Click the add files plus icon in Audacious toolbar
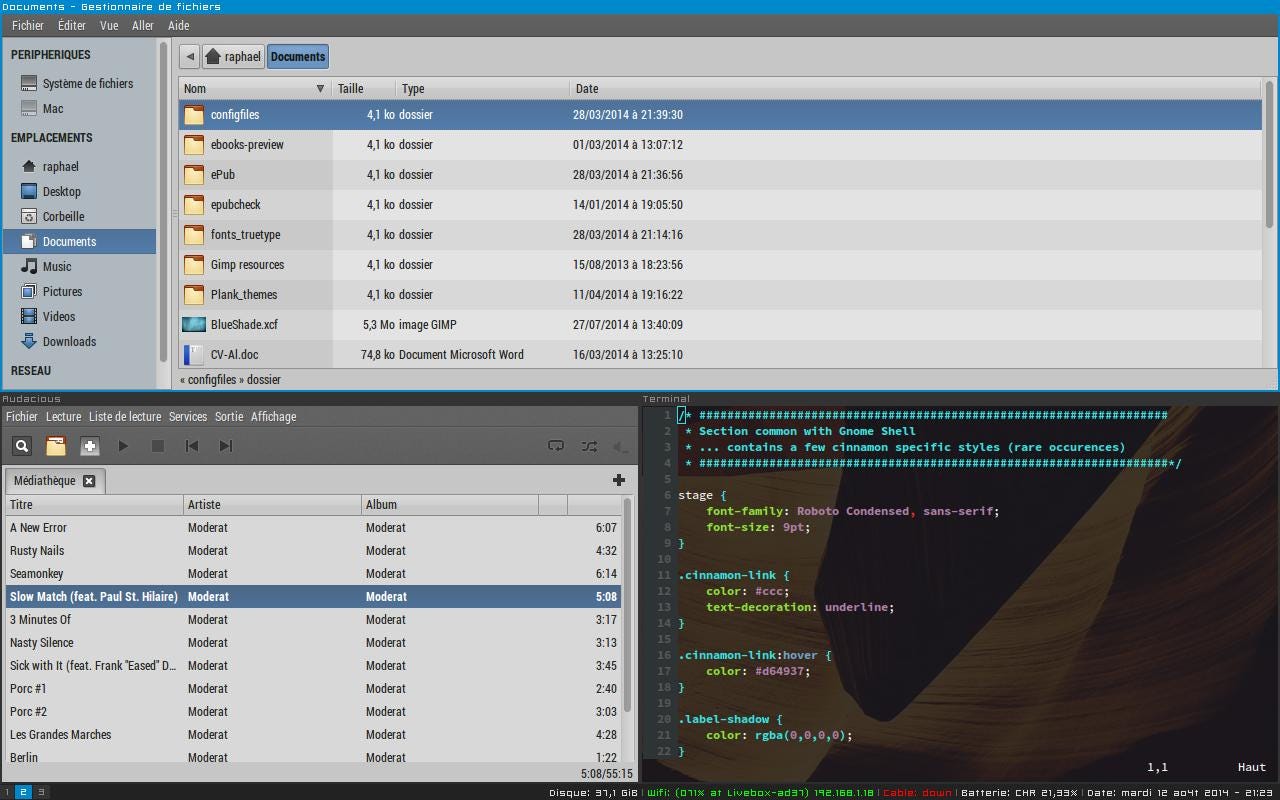 click(x=90, y=446)
